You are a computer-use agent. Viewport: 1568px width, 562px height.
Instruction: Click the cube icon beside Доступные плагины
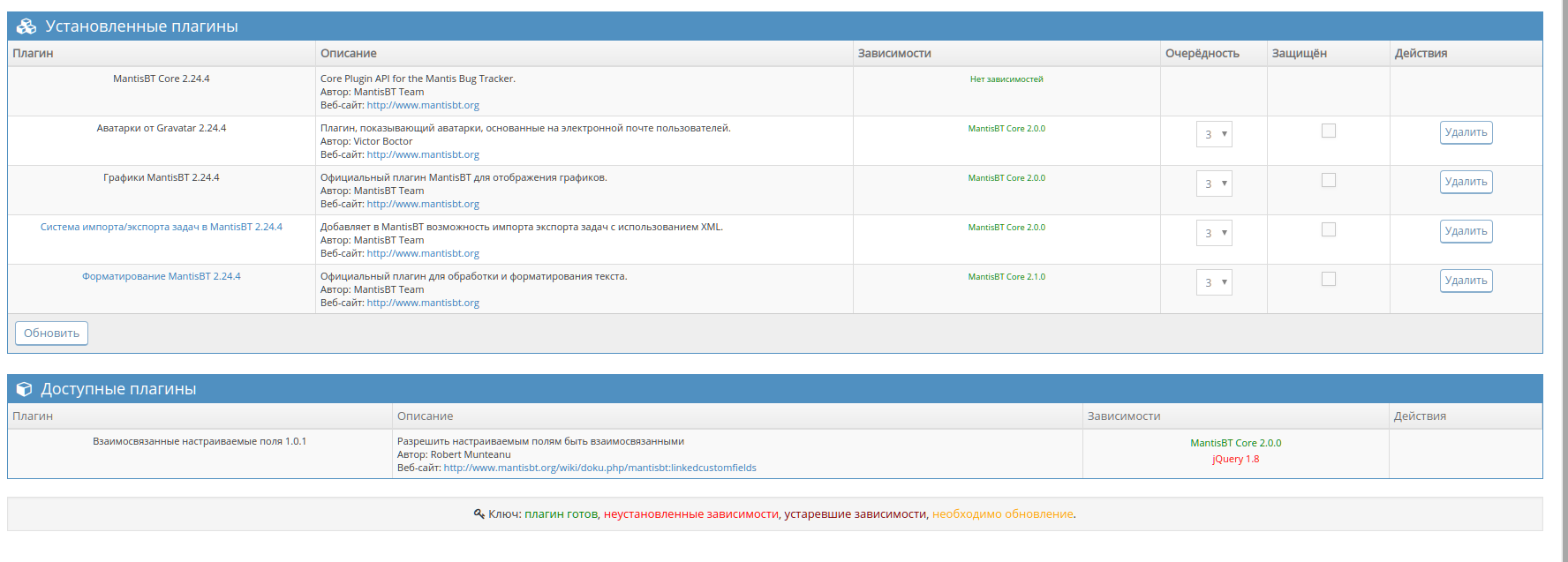tap(25, 389)
